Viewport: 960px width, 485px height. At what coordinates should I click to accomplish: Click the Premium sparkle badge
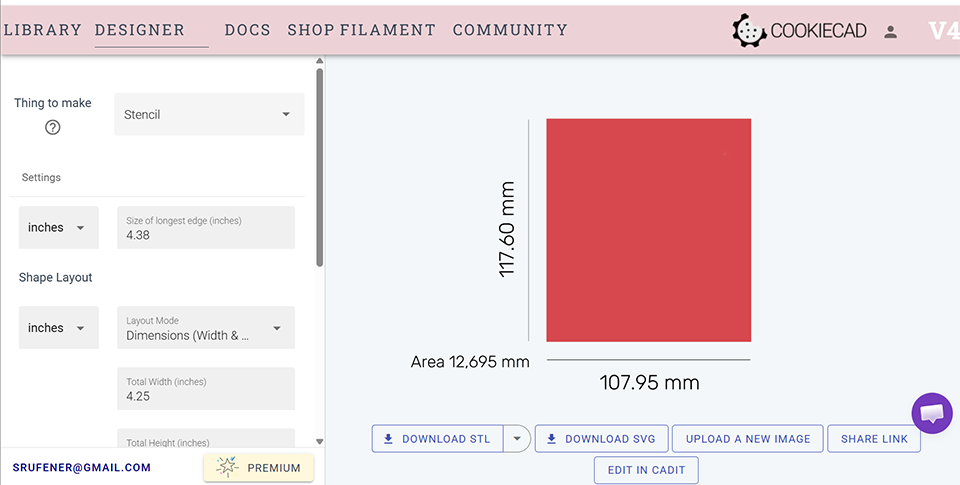pyautogui.click(x=258, y=467)
